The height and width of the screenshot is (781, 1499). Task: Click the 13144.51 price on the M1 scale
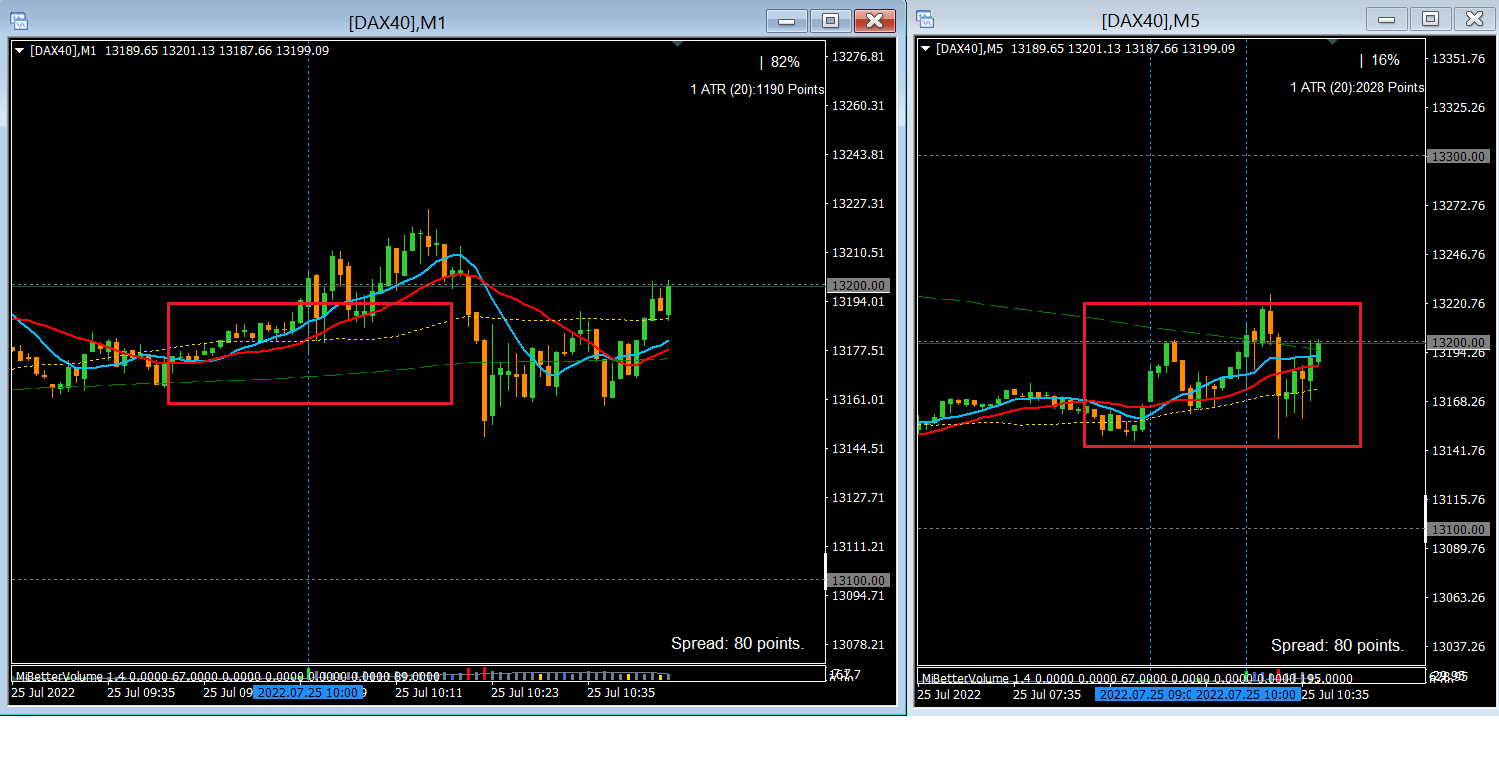point(858,449)
